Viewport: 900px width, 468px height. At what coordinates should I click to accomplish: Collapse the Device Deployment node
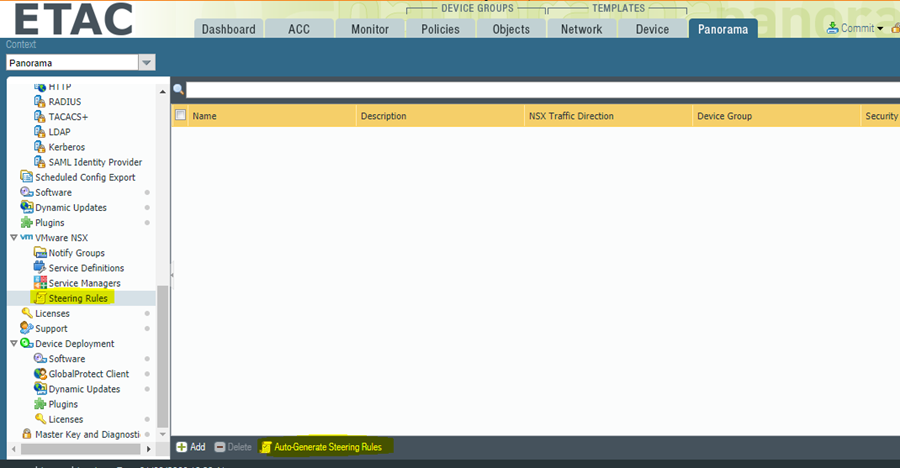click(14, 343)
